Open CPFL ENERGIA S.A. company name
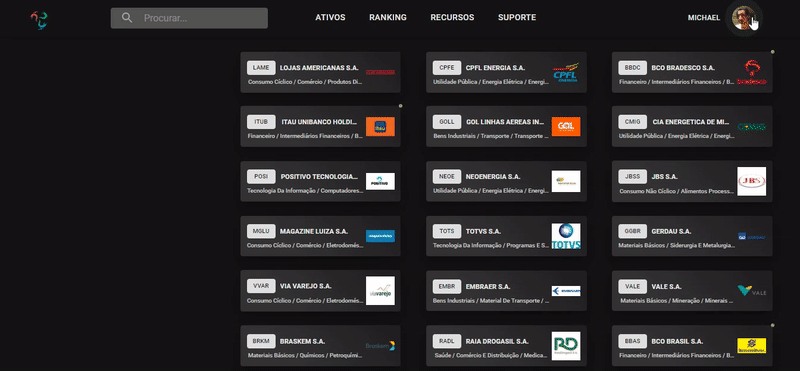This screenshot has width=800, height=371. click(x=495, y=68)
